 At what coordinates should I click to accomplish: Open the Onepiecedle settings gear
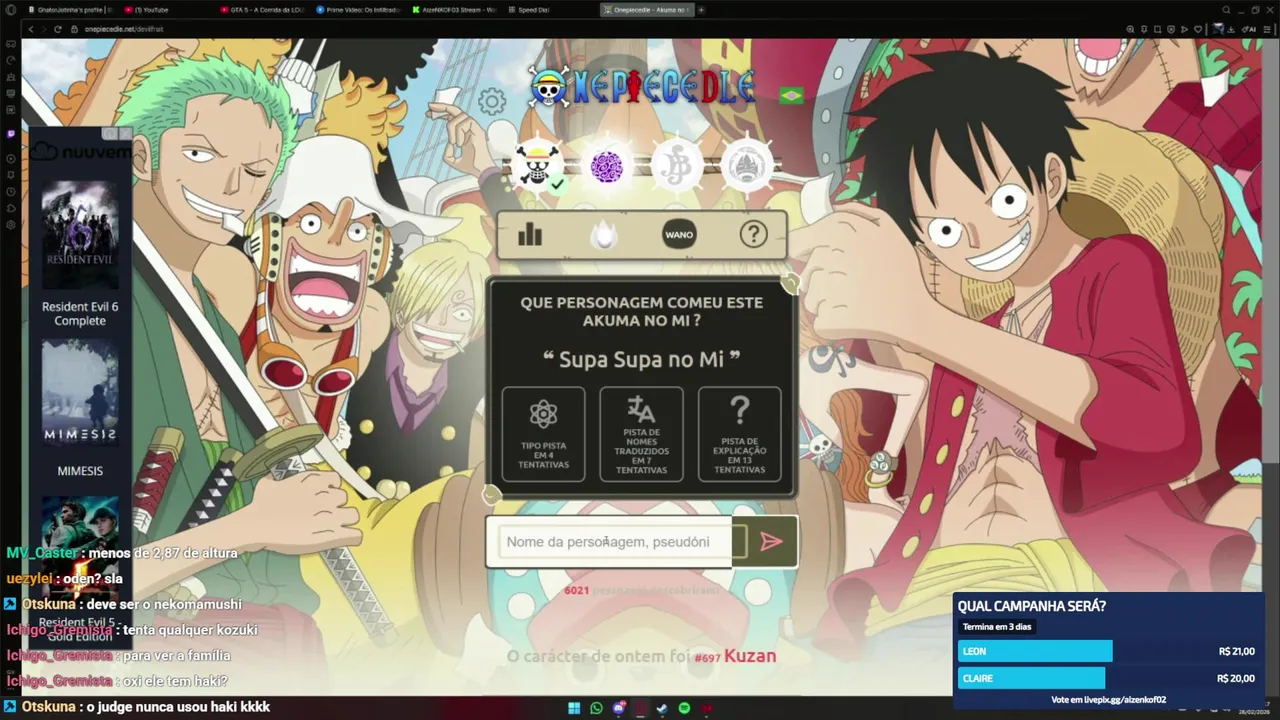pos(491,101)
